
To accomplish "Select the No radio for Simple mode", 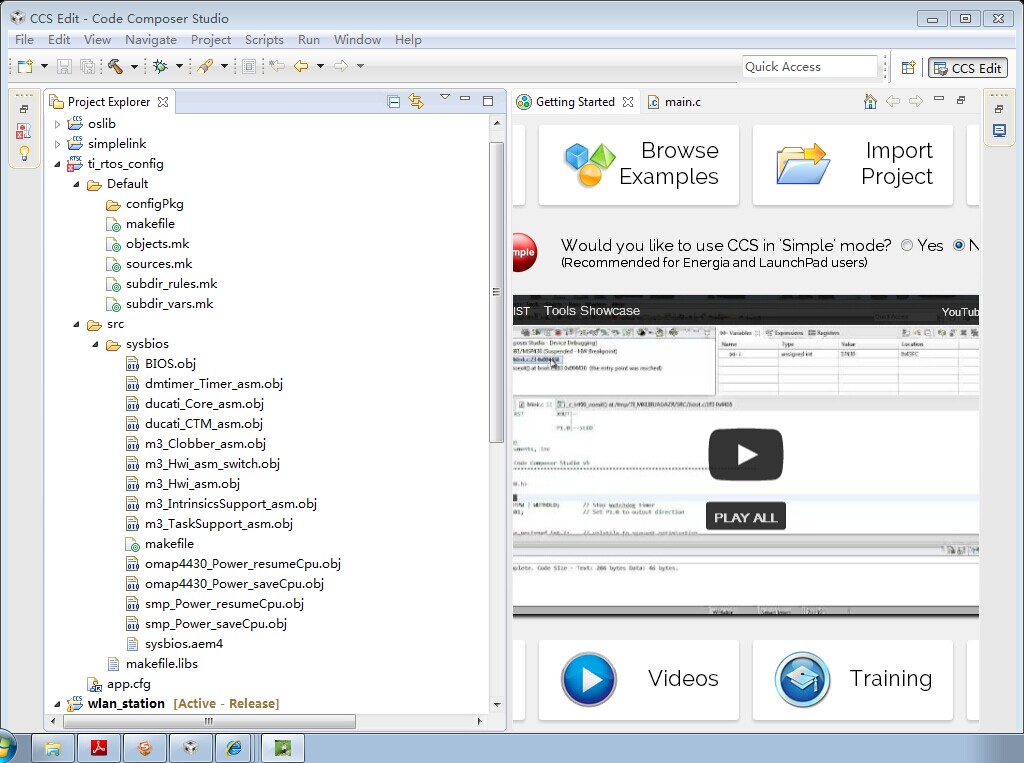I will [x=959, y=246].
